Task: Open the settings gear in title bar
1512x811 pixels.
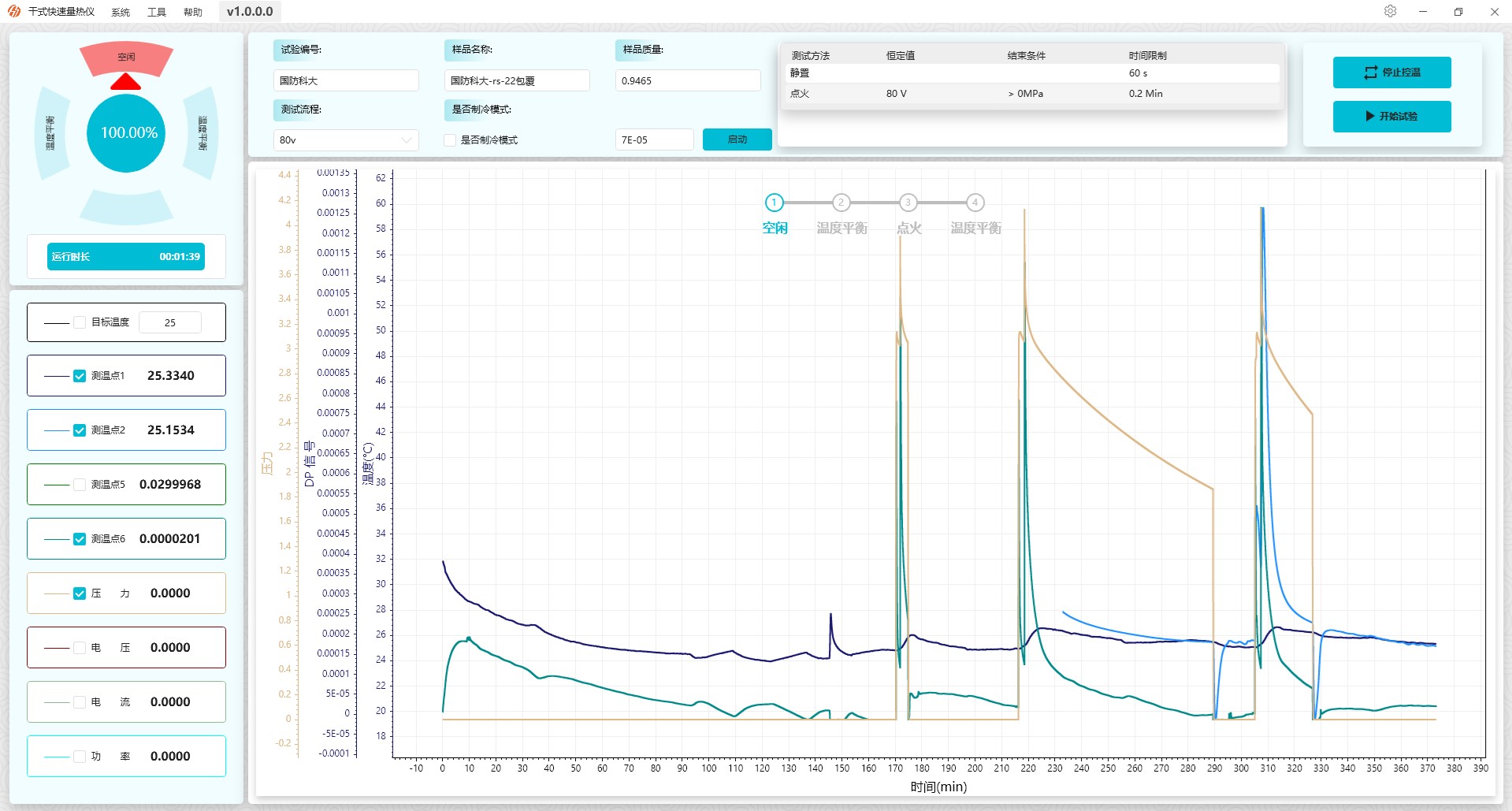Action: tap(1390, 11)
